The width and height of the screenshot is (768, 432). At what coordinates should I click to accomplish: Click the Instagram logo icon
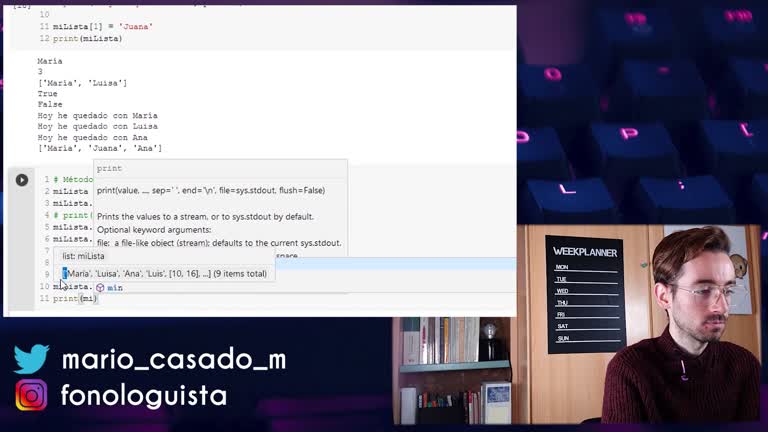point(31,395)
